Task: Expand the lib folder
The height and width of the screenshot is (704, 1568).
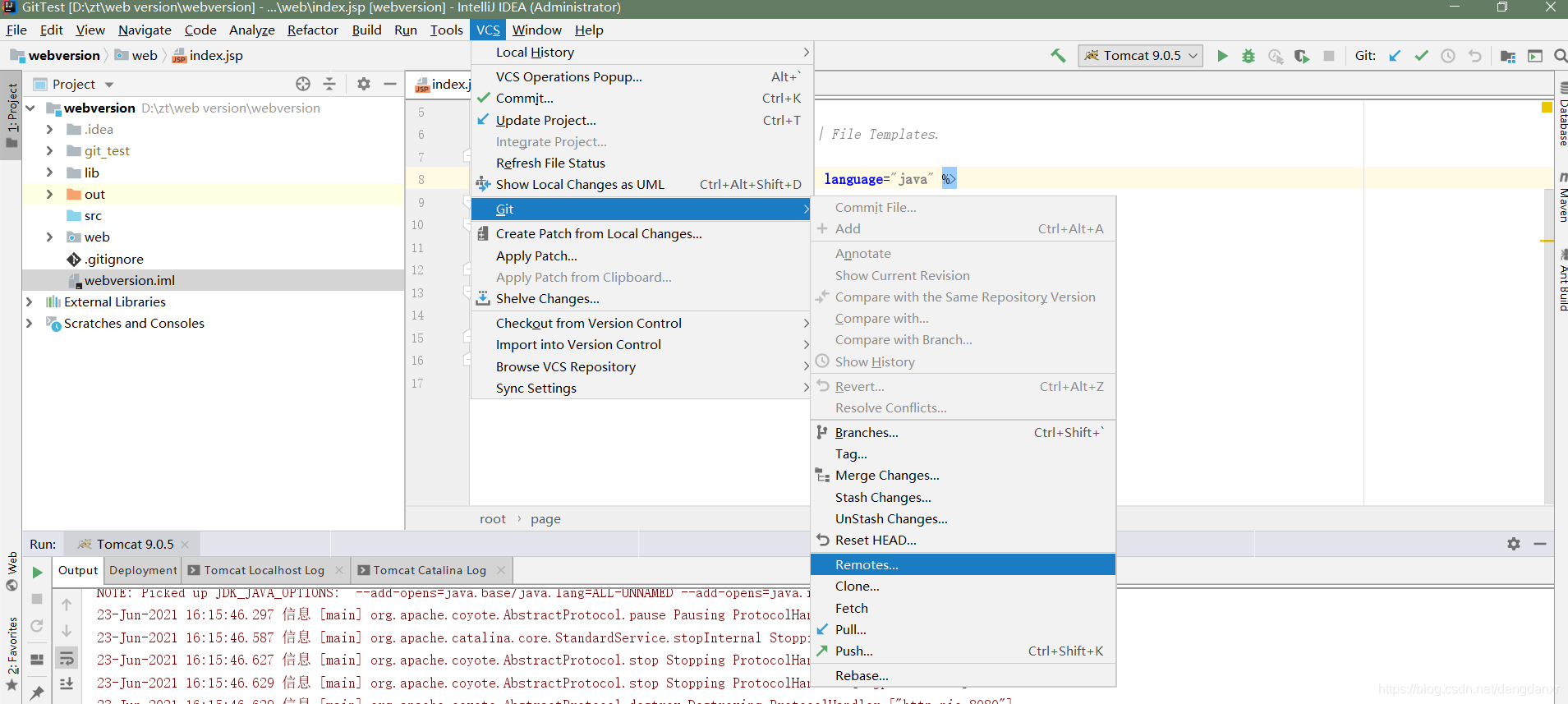Action: click(49, 173)
